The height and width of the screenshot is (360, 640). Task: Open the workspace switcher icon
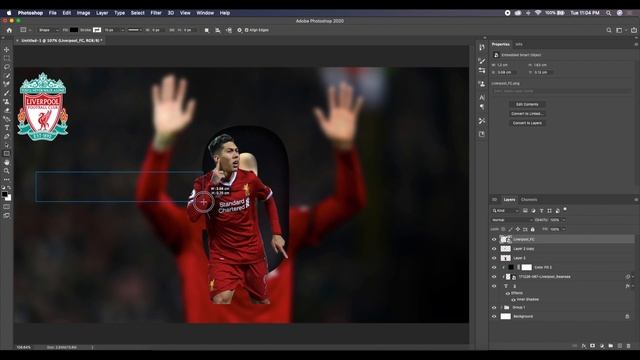pos(620,30)
